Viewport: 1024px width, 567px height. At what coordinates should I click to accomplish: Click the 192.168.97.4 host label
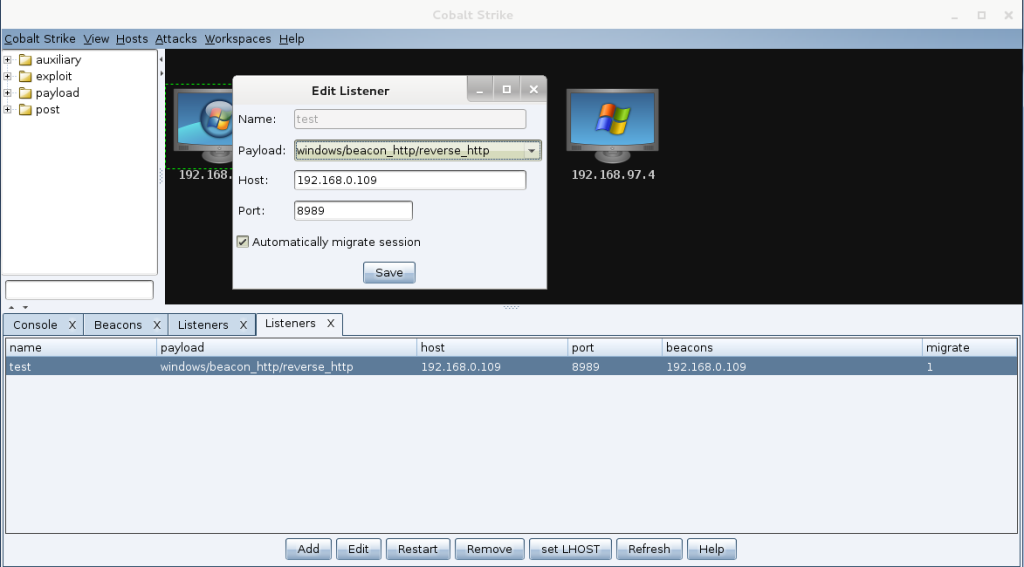point(613,175)
